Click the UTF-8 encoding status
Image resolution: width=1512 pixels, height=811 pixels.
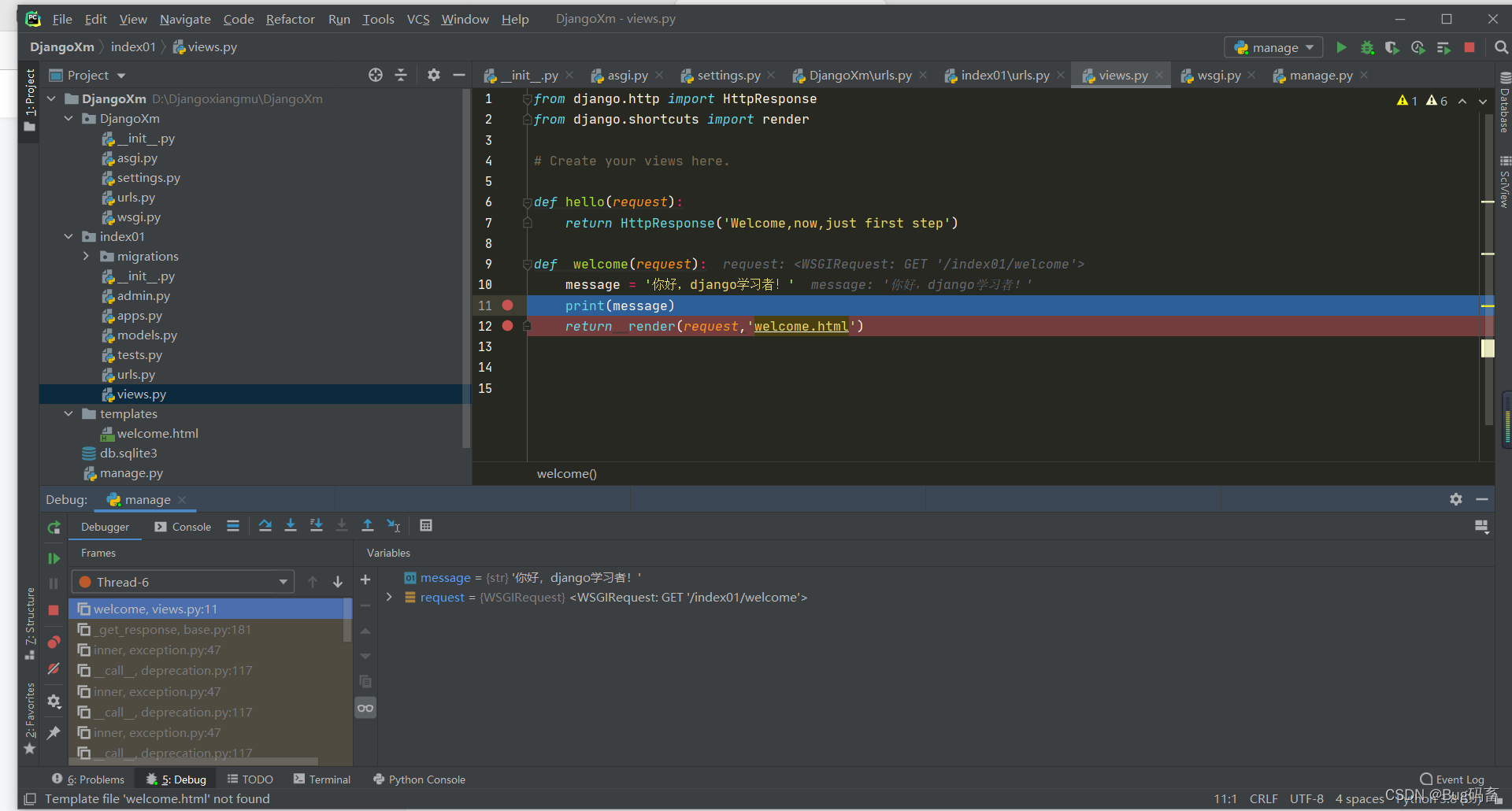(x=1306, y=798)
